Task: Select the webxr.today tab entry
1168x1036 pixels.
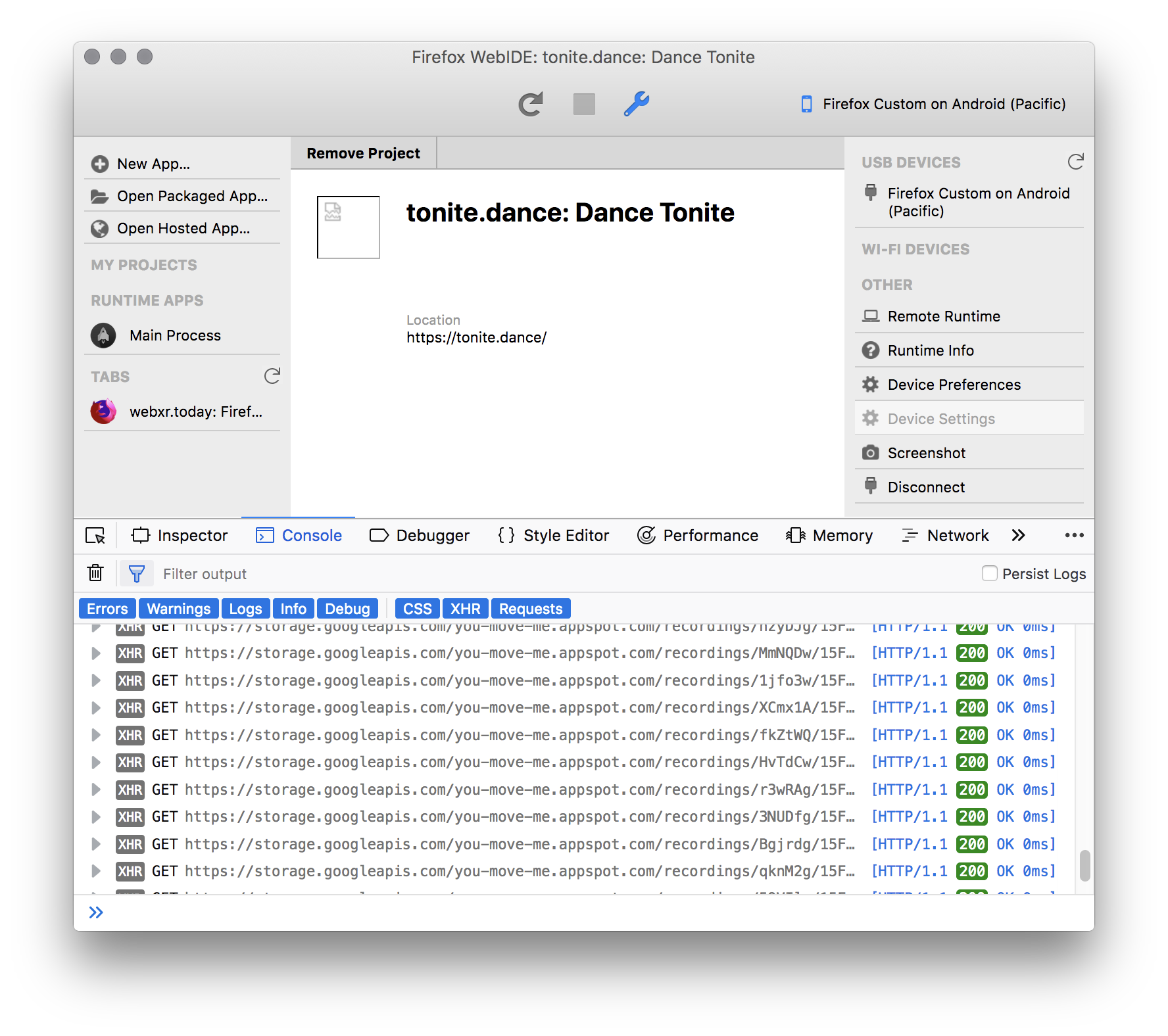Action: pos(182,412)
